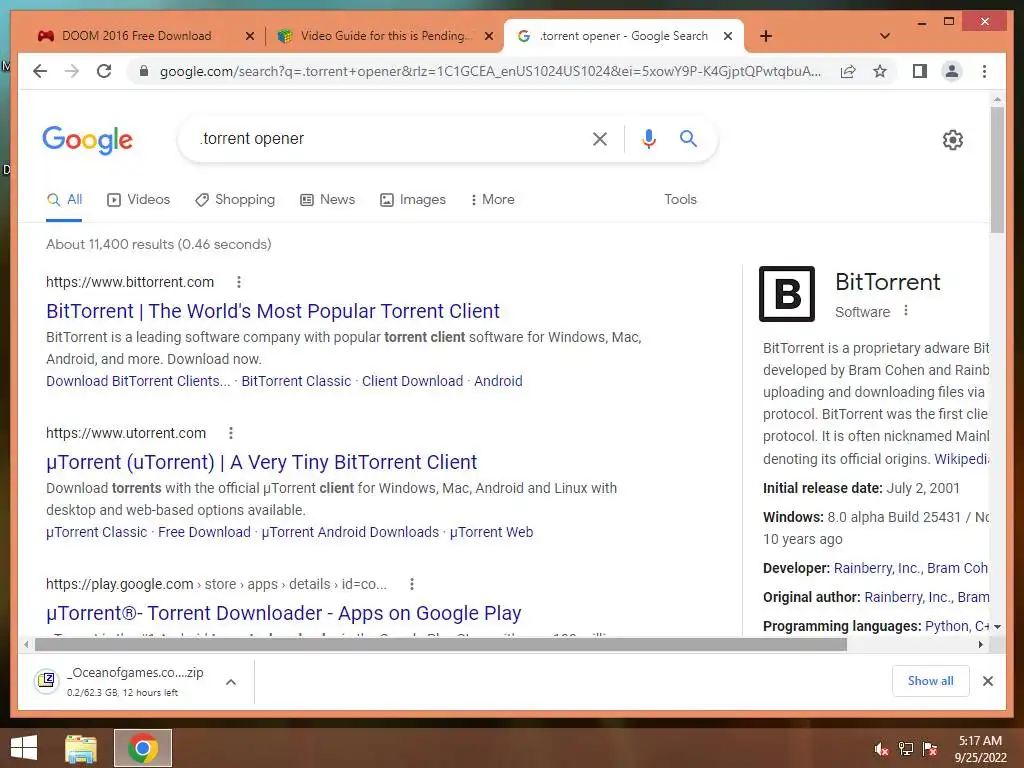Close the Video Guide tab

click(488, 36)
